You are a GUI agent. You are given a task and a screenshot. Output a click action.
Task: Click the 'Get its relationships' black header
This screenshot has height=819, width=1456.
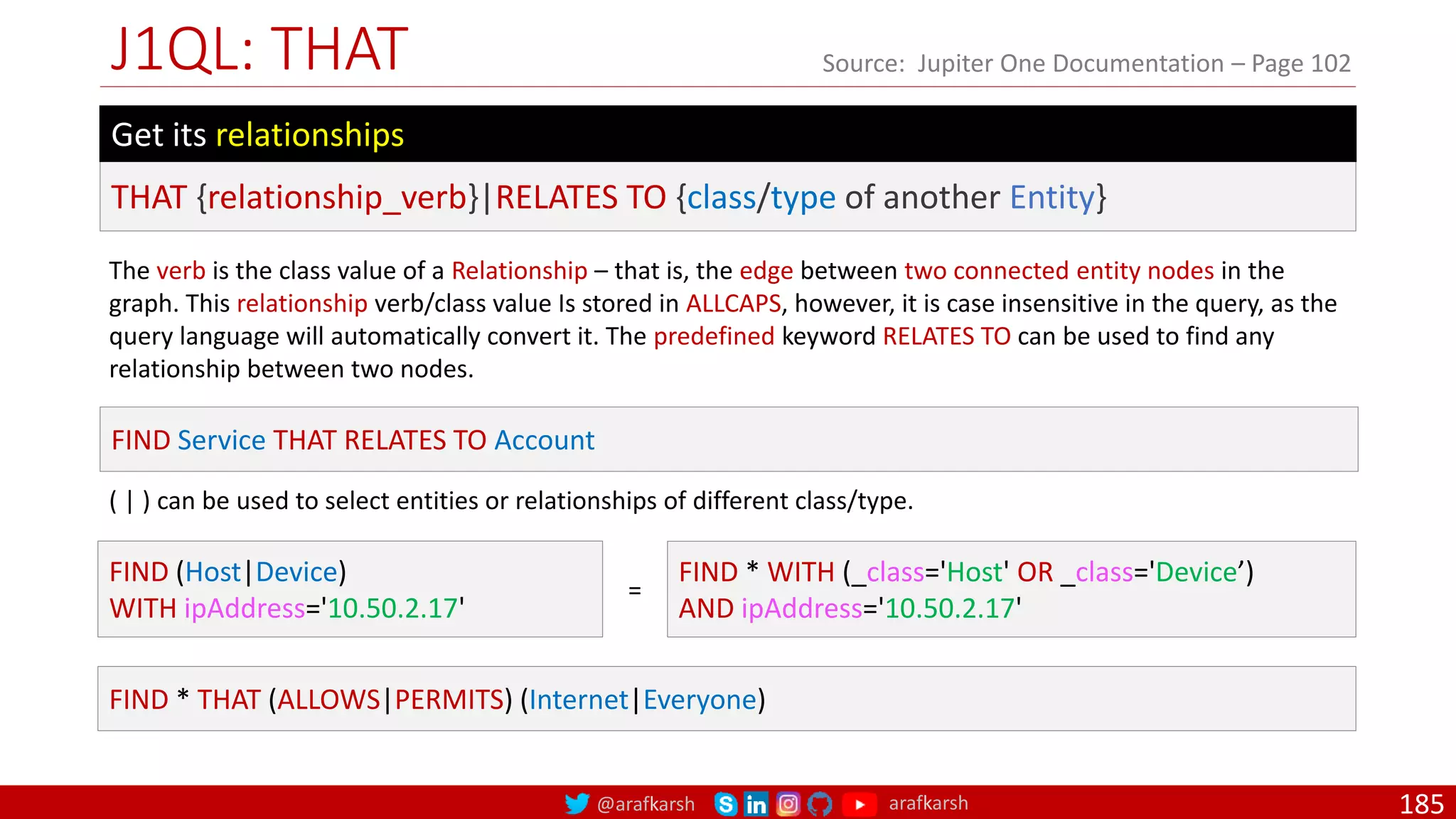(727, 134)
